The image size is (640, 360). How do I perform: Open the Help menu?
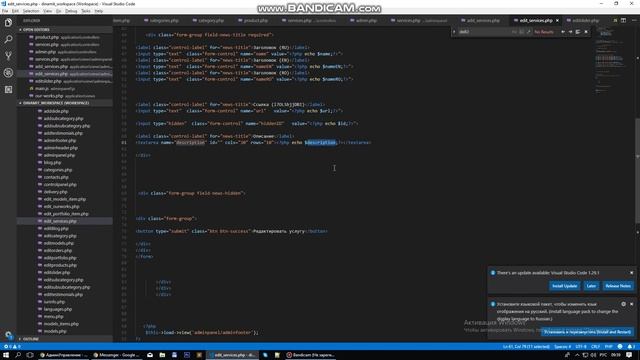coord(99,11)
